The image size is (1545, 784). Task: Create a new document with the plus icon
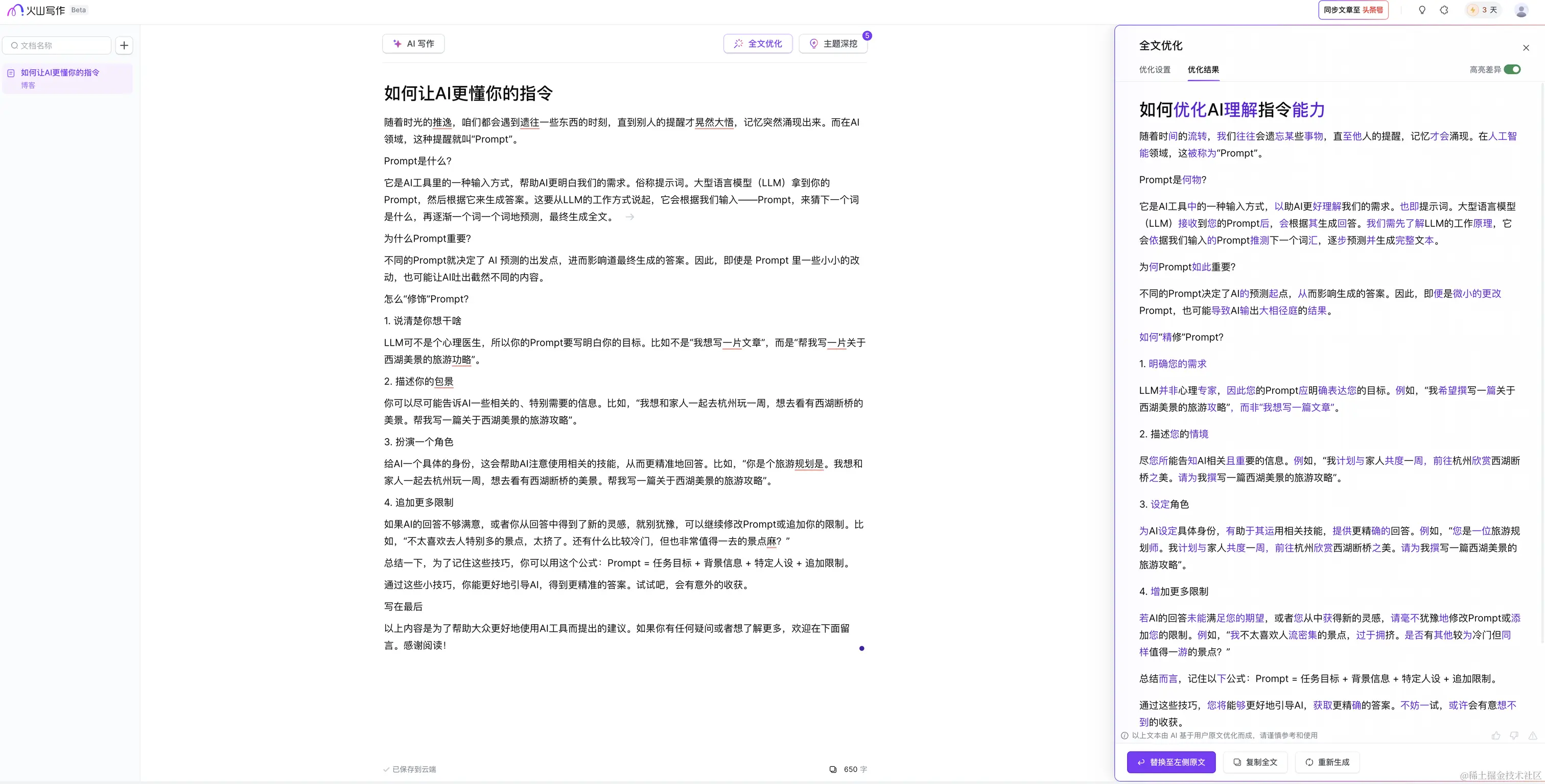[x=124, y=45]
